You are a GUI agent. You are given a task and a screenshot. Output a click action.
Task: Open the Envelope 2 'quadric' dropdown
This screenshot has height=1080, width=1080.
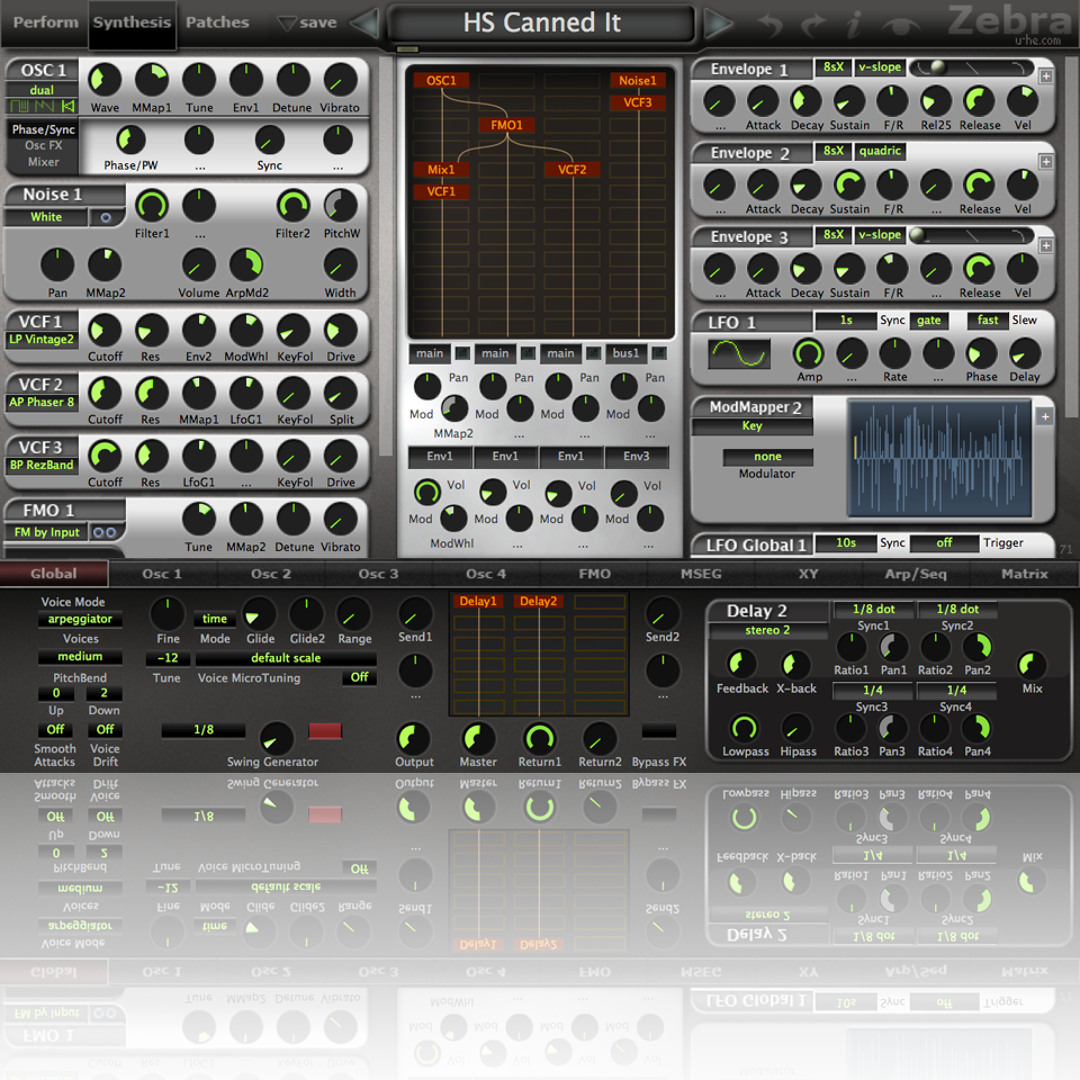[880, 151]
